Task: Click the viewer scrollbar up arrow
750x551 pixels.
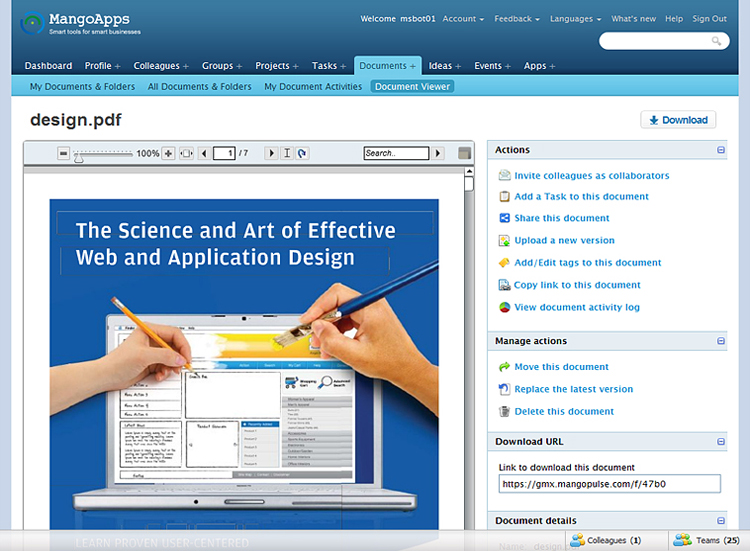Action: (x=469, y=171)
